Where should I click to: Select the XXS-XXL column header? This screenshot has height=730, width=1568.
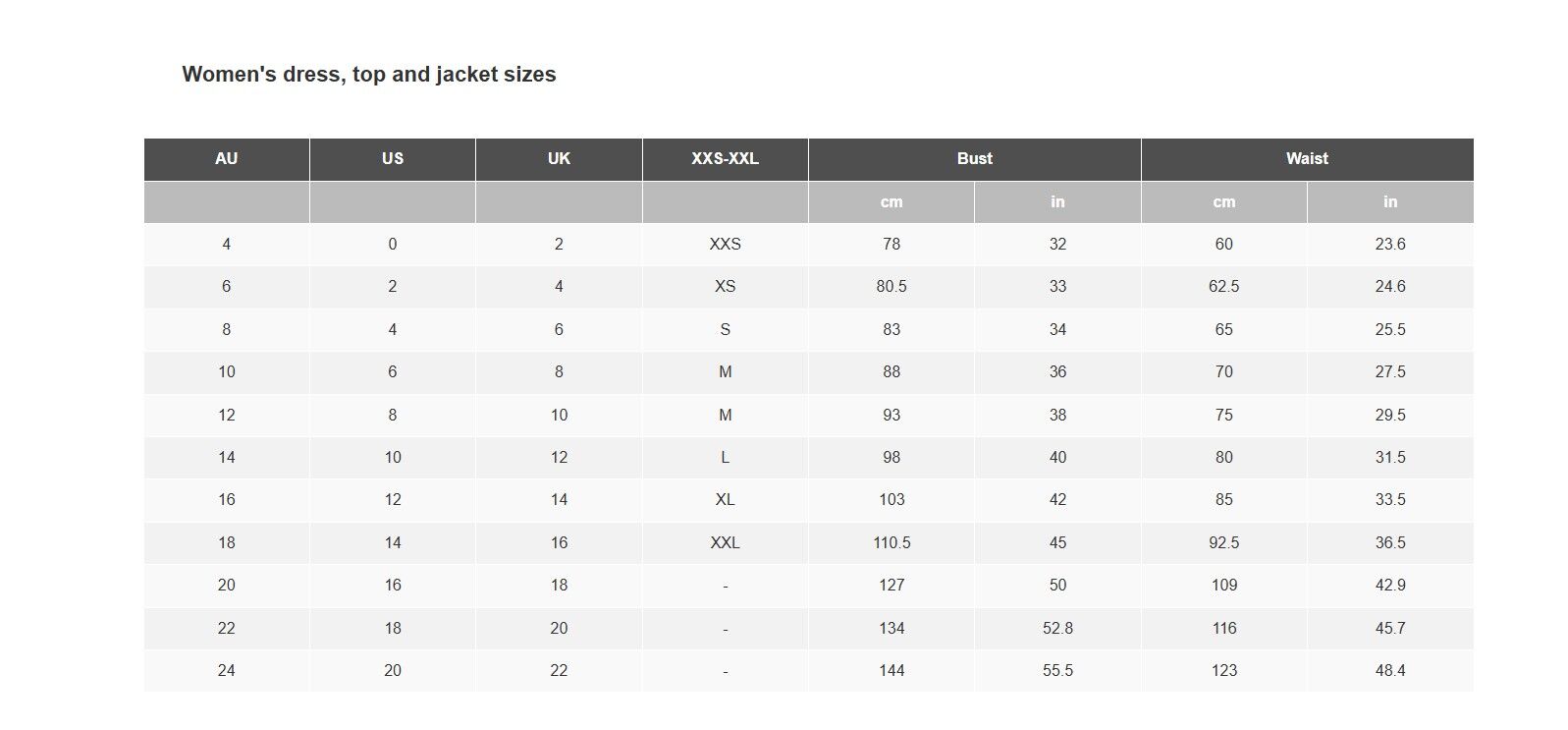(x=726, y=159)
